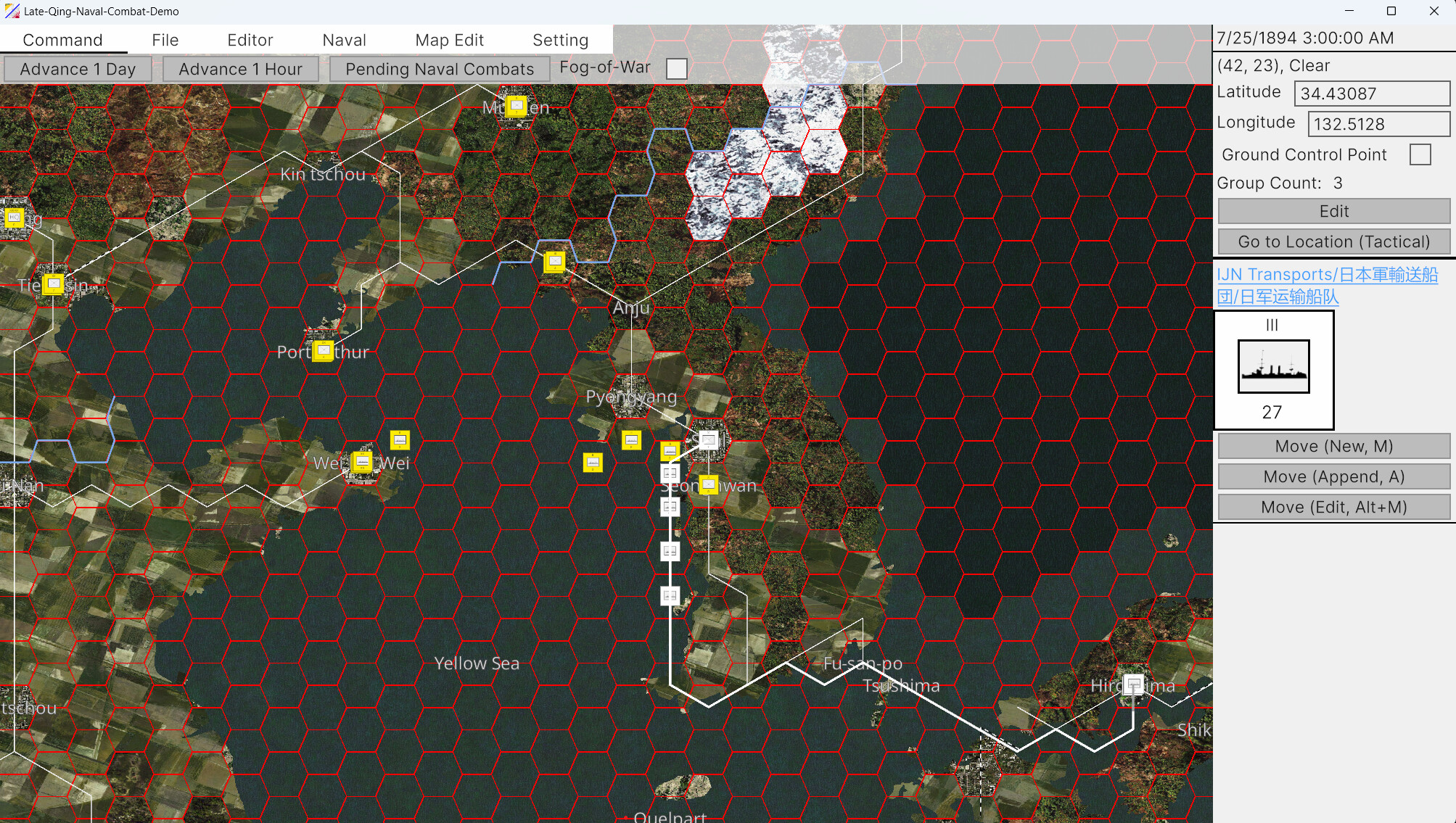Switch to the Setting menu
The image size is (1456, 823).
[559, 40]
